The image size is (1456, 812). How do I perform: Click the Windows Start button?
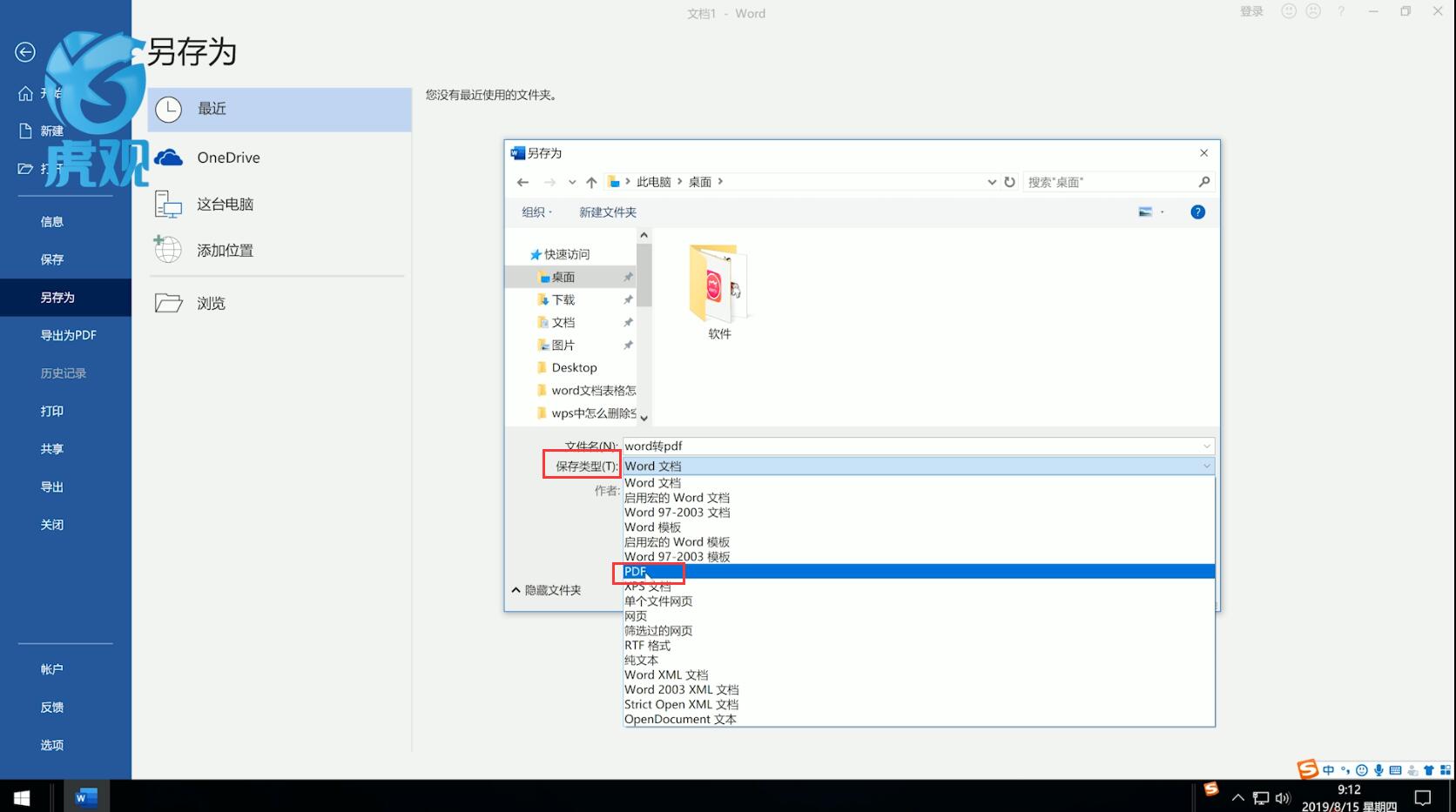[22, 797]
